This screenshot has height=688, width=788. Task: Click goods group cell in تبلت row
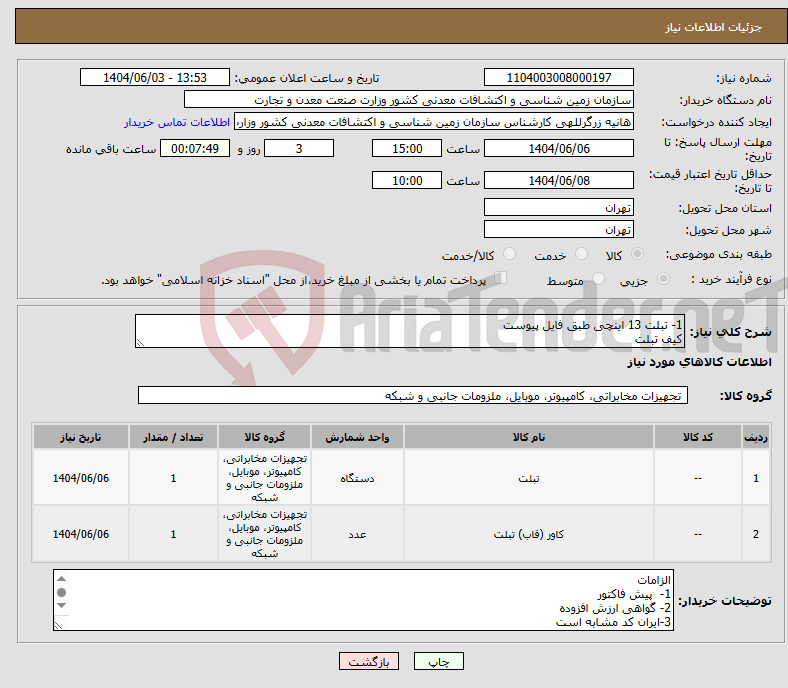pos(264,478)
